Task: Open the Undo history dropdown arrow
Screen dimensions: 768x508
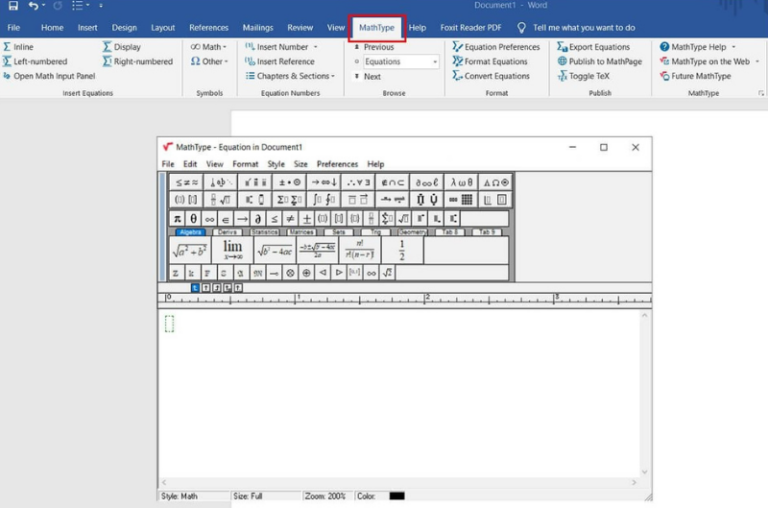Action: [x=44, y=5]
